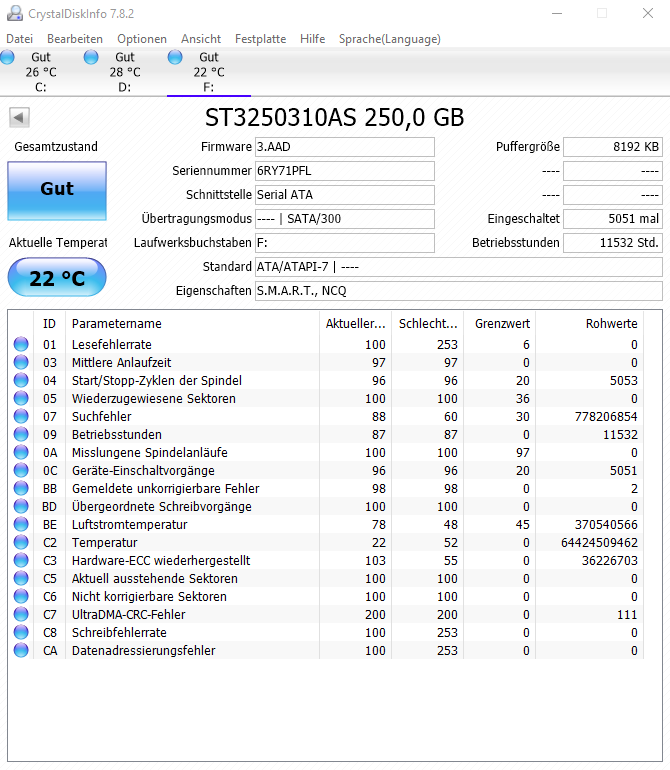Open the Bearbeiten menu

coord(75,39)
